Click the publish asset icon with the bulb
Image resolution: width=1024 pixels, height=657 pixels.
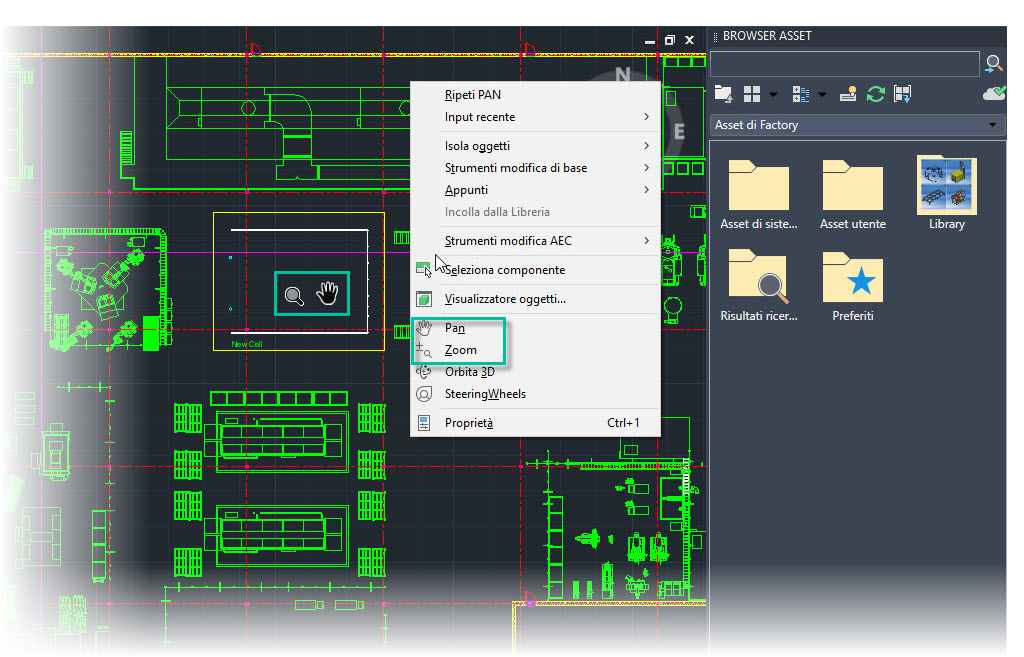[x=847, y=93]
